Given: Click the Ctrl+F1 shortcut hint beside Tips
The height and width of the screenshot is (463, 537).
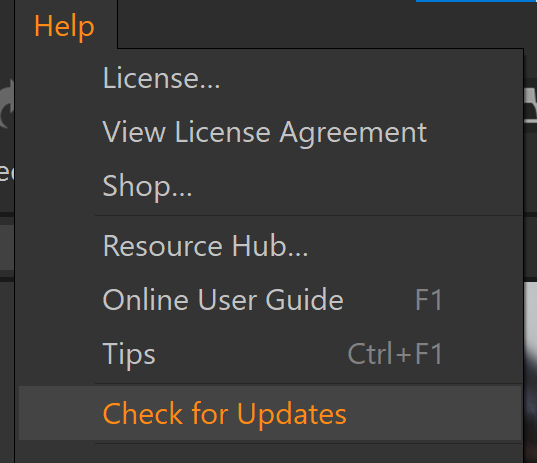Looking at the screenshot, I should pos(395,353).
